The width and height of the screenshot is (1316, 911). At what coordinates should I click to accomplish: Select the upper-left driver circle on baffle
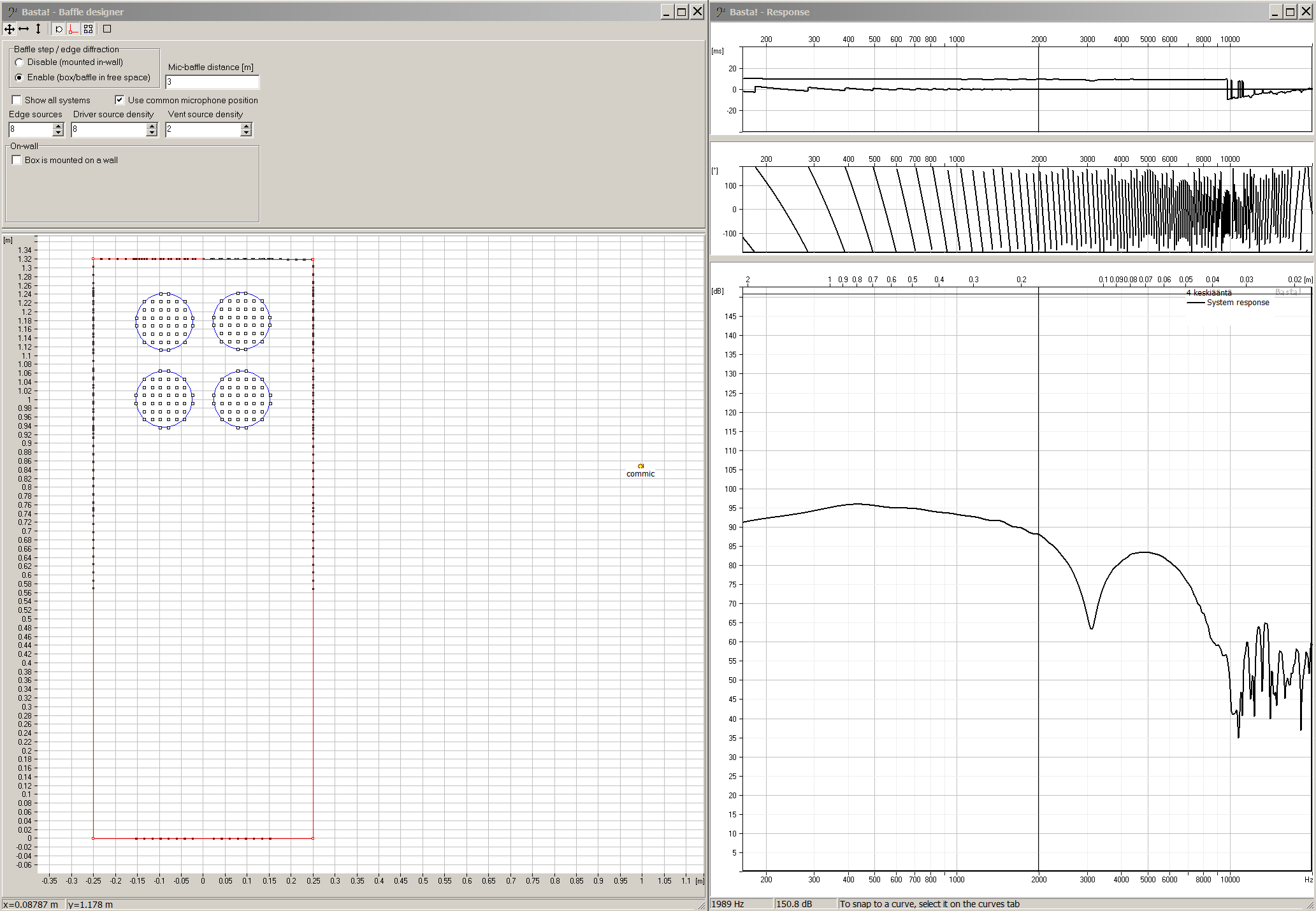164,322
